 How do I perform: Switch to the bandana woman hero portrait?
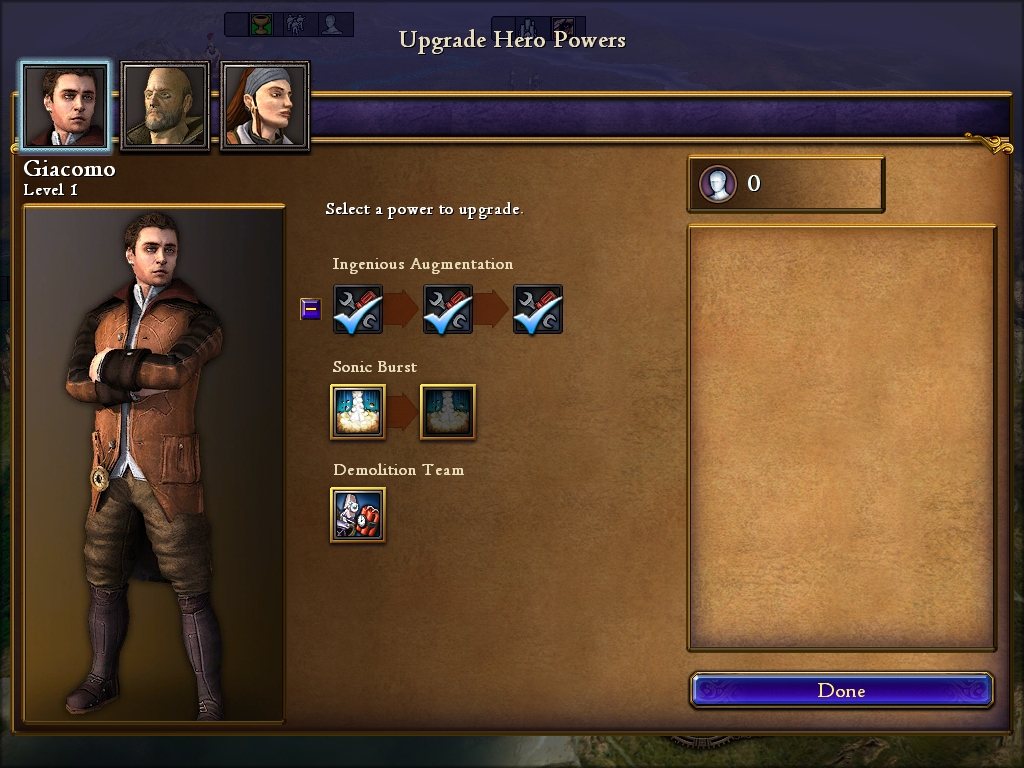tap(265, 106)
